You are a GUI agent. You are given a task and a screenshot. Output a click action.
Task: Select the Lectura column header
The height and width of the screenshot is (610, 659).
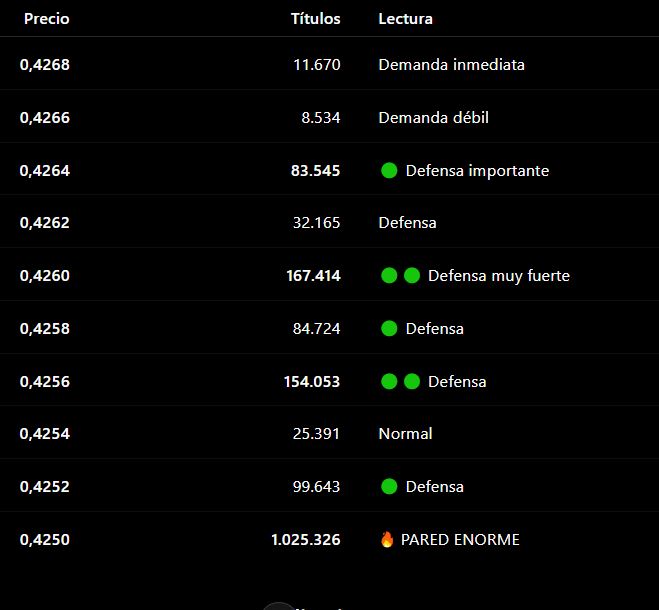pos(406,18)
